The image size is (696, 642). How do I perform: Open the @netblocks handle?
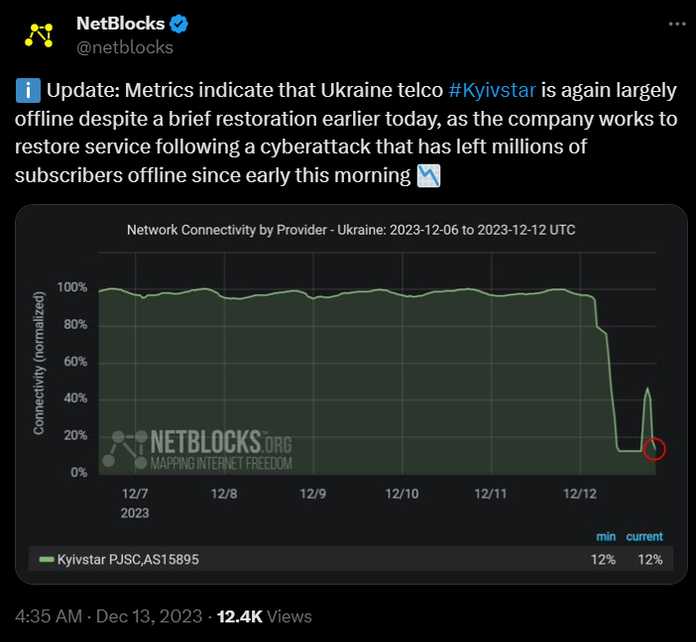pyautogui.click(x=125, y=48)
